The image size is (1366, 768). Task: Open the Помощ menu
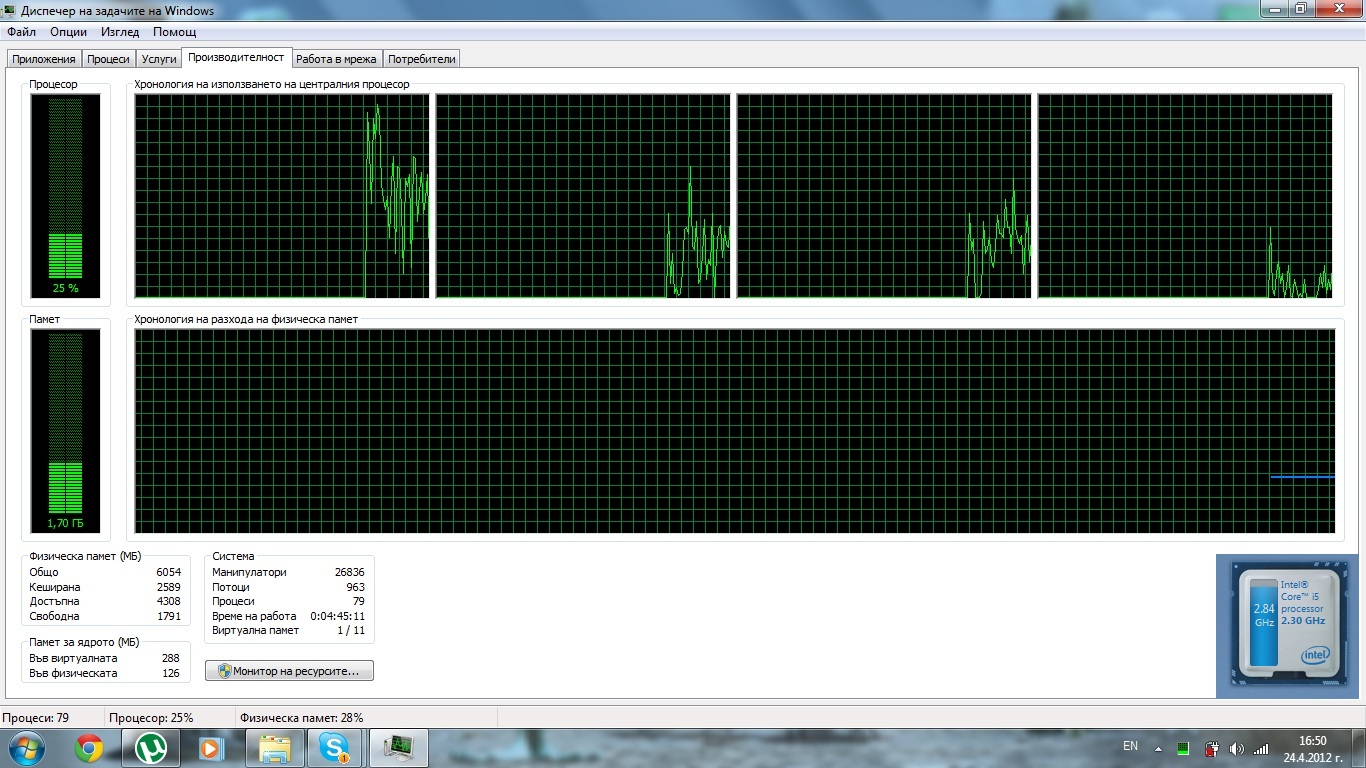point(174,32)
